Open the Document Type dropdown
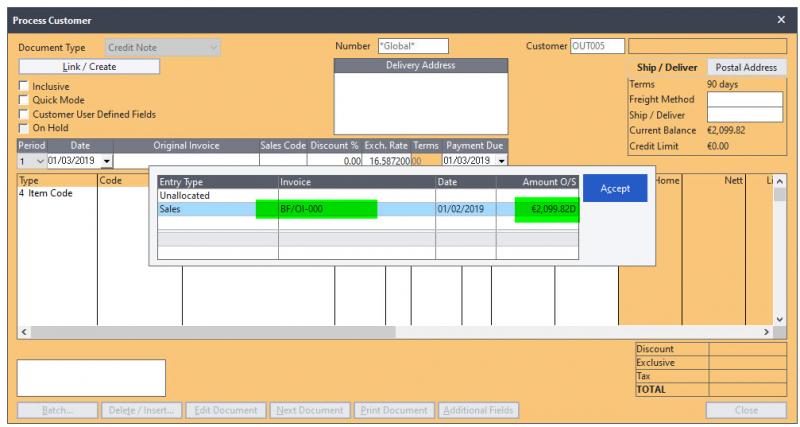The width and height of the screenshot is (800, 427). 213,47
